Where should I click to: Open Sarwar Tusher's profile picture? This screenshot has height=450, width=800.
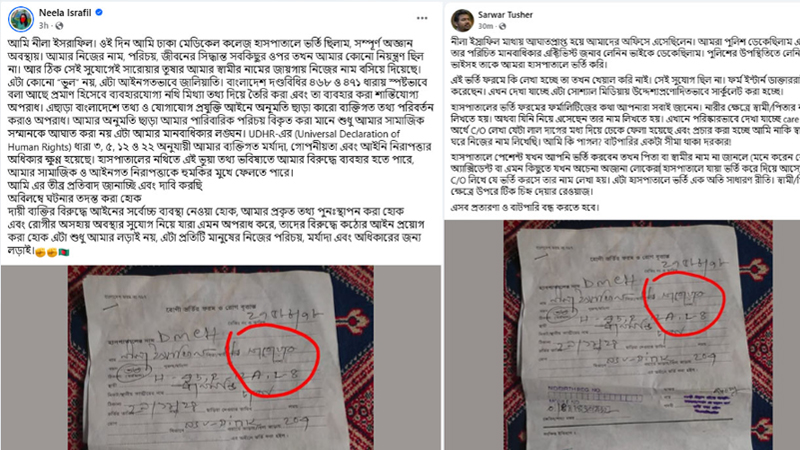pos(462,20)
